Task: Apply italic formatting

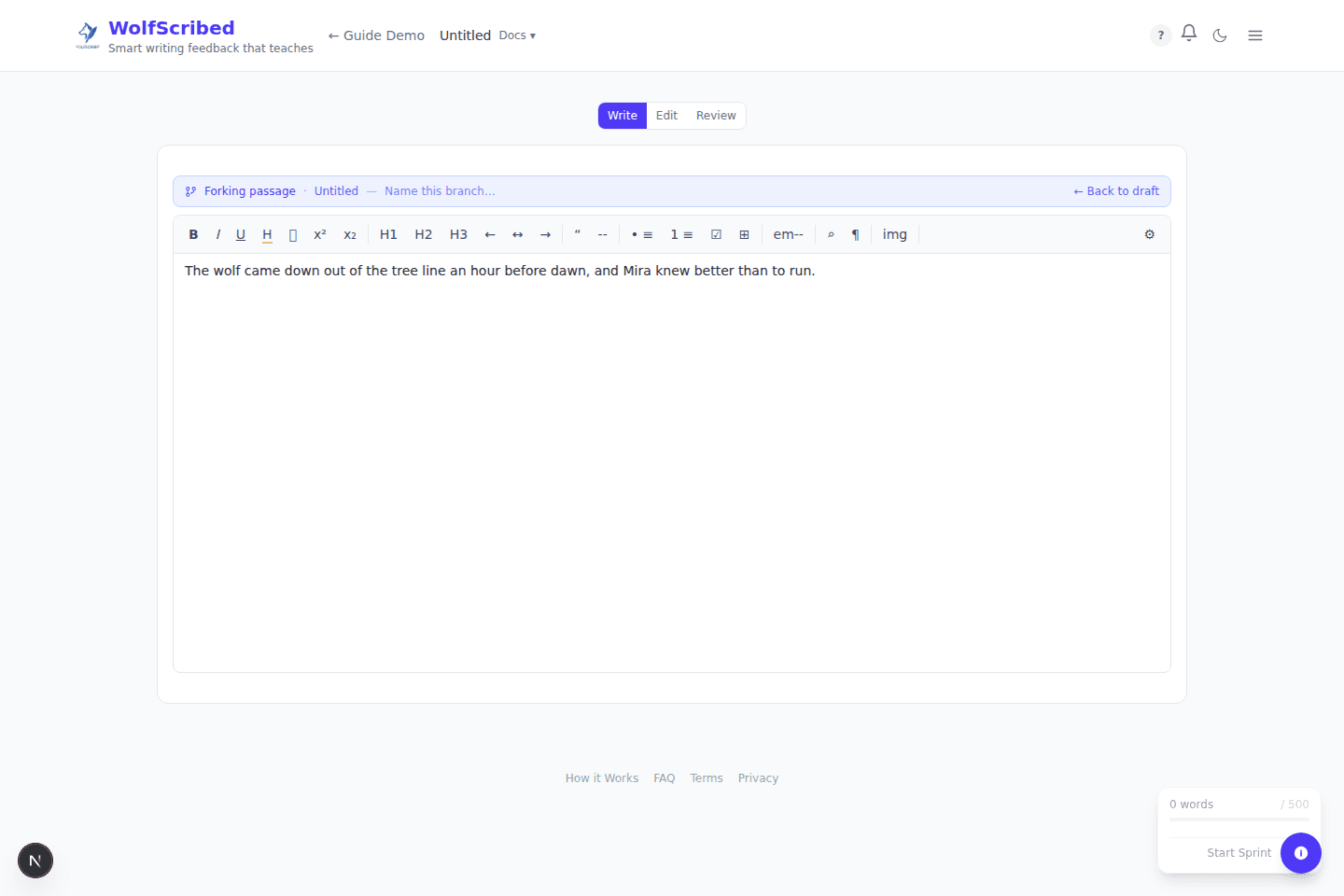Action: tap(217, 234)
